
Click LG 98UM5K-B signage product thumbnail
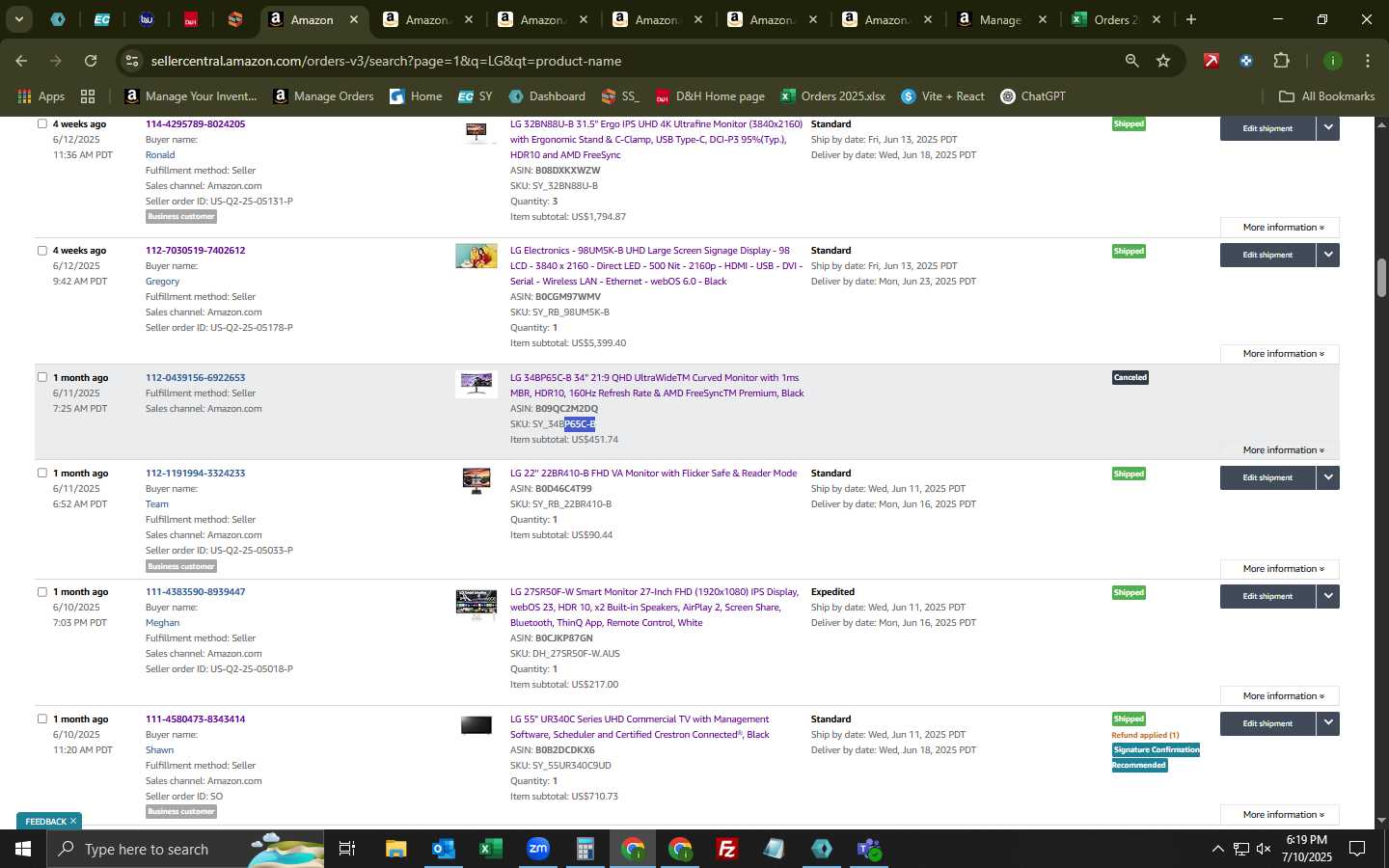click(x=477, y=256)
